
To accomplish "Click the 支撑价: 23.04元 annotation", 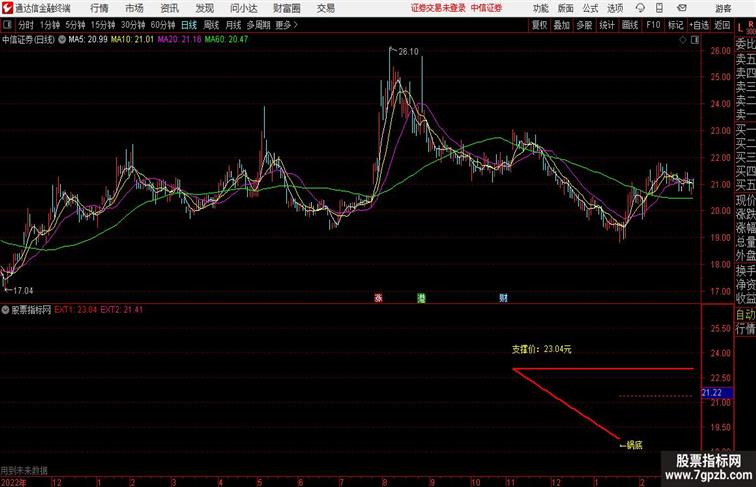I will pyautogui.click(x=541, y=349).
